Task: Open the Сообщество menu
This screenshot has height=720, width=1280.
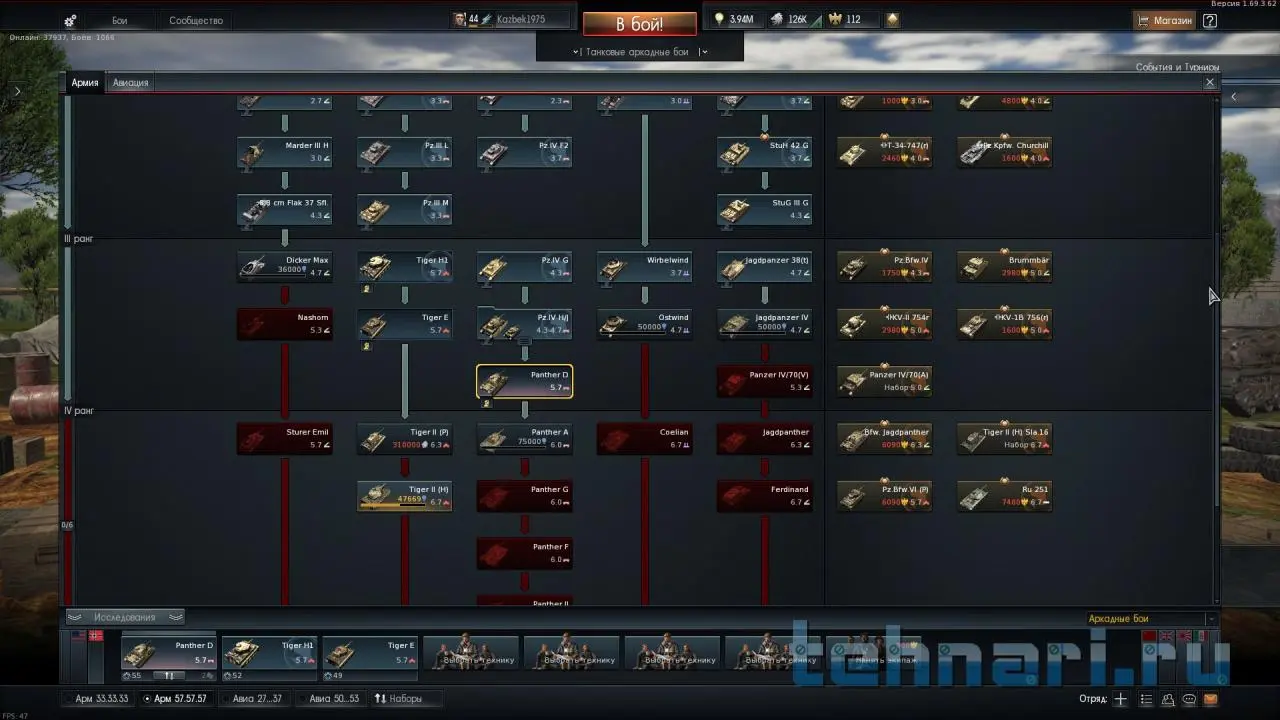Action: [x=196, y=20]
